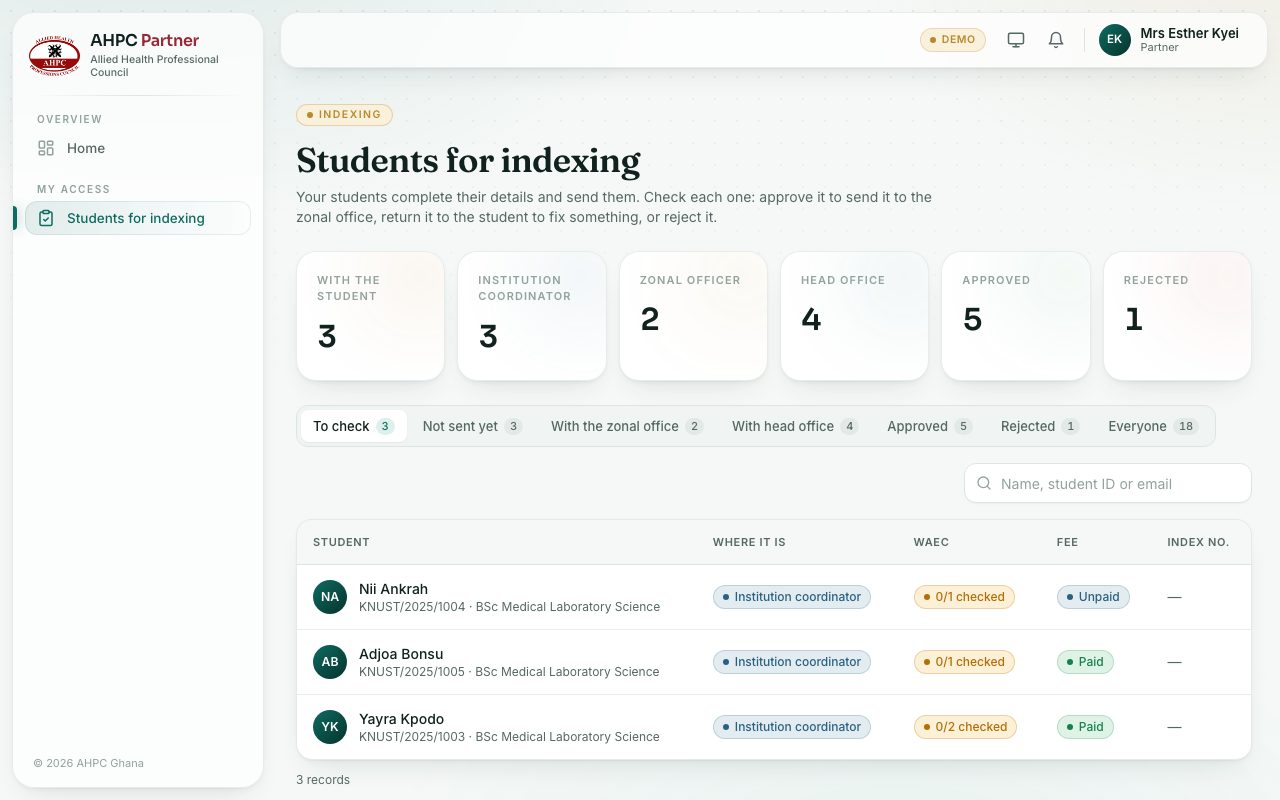Click the Zonal Officer stat card
The width and height of the screenshot is (1280, 800).
(694, 316)
